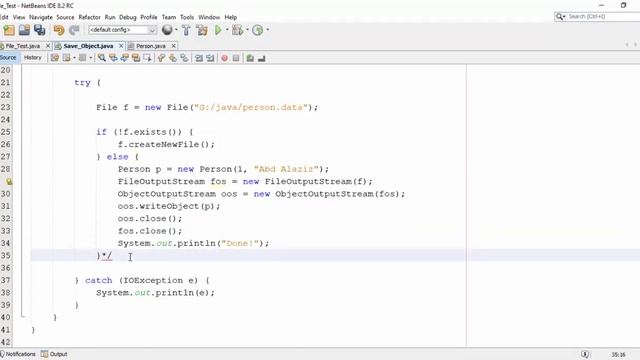Open the Window menu

coord(209,17)
